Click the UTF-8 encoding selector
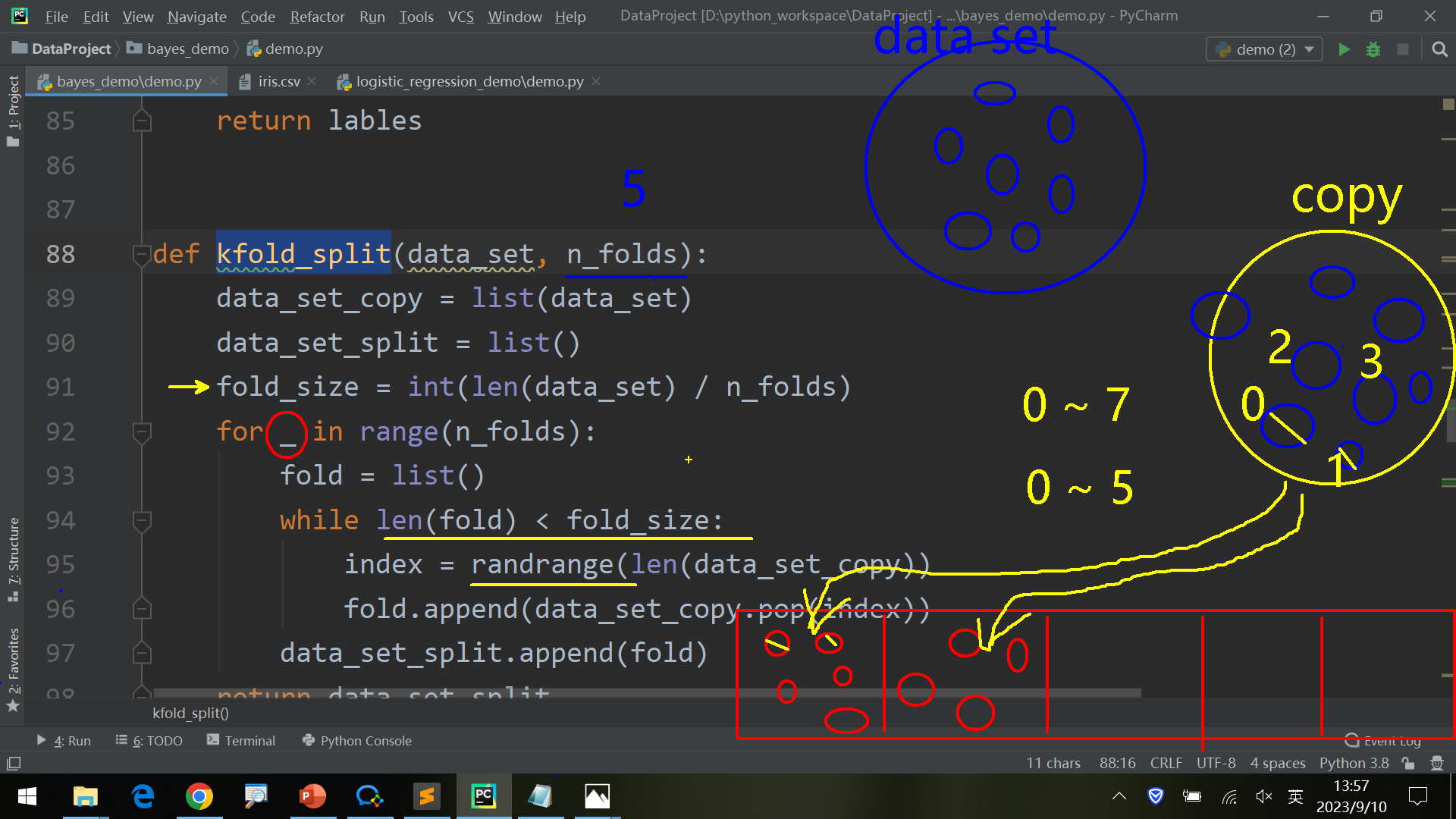1456x819 pixels. tap(1216, 763)
